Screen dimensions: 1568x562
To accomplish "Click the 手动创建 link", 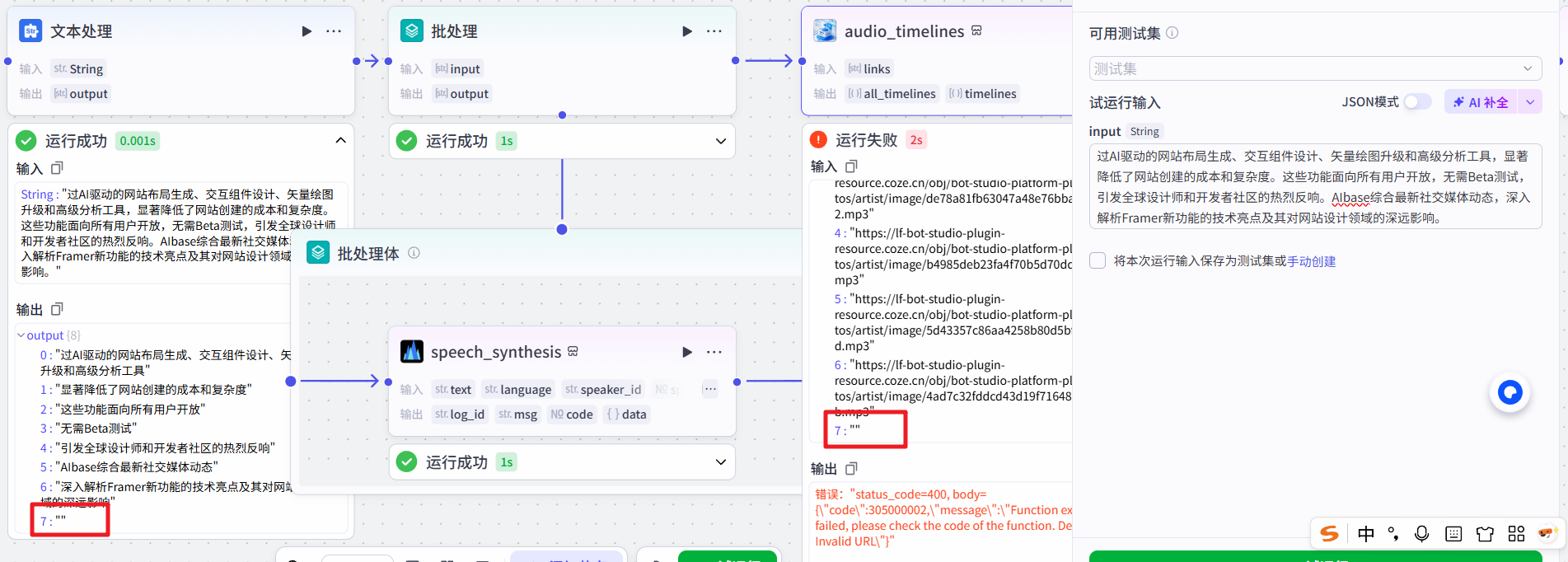I will point(1311,261).
